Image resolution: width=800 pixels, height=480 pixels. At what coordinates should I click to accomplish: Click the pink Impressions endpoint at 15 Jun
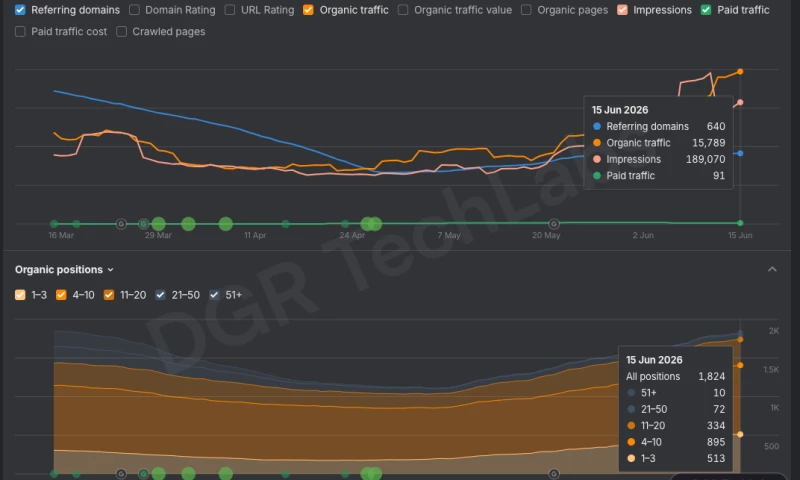coord(740,103)
